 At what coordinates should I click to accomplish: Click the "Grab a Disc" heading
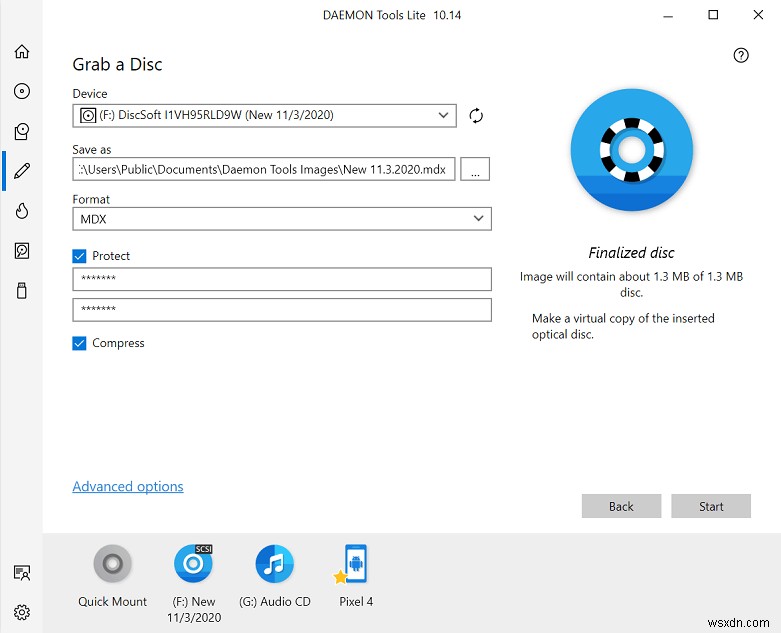coord(118,64)
